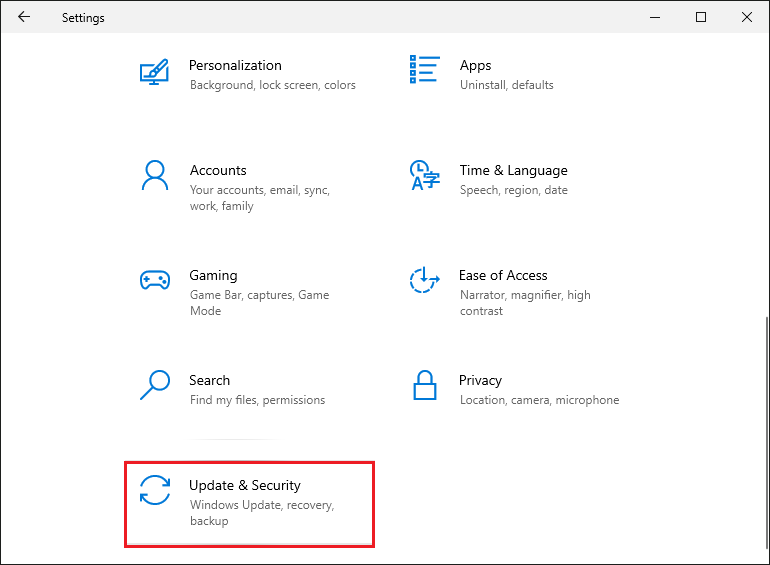The height and width of the screenshot is (565, 770).
Task: Open the Gaming category heading
Action: click(213, 275)
